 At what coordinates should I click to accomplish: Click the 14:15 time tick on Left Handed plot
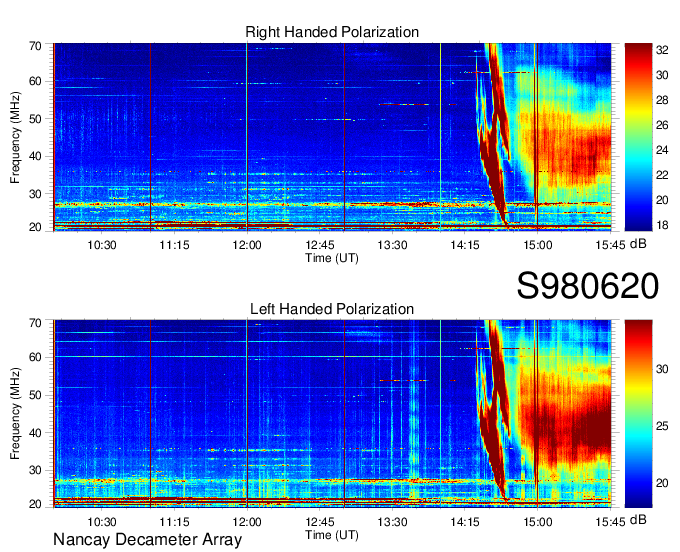(464, 522)
